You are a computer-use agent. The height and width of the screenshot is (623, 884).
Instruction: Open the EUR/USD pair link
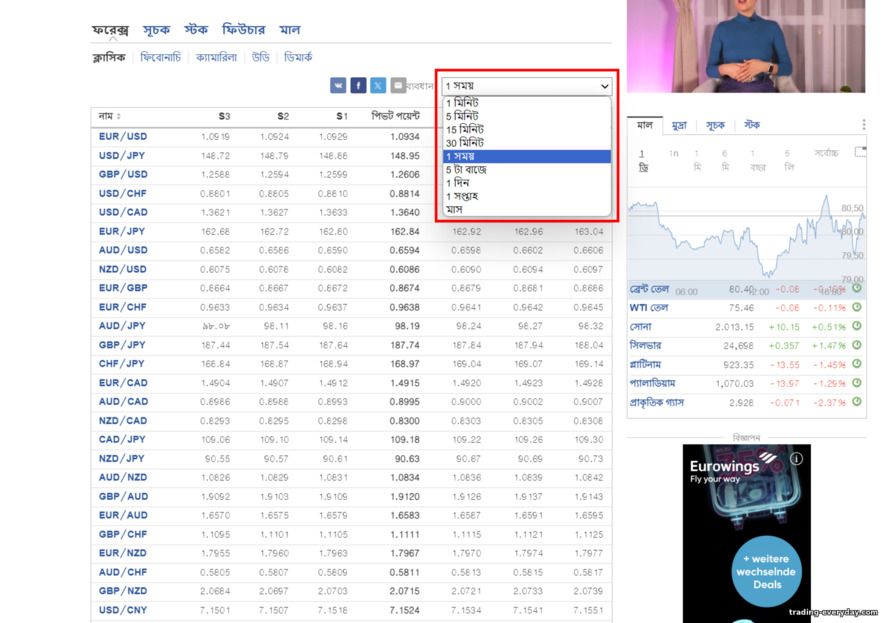[x=123, y=136]
